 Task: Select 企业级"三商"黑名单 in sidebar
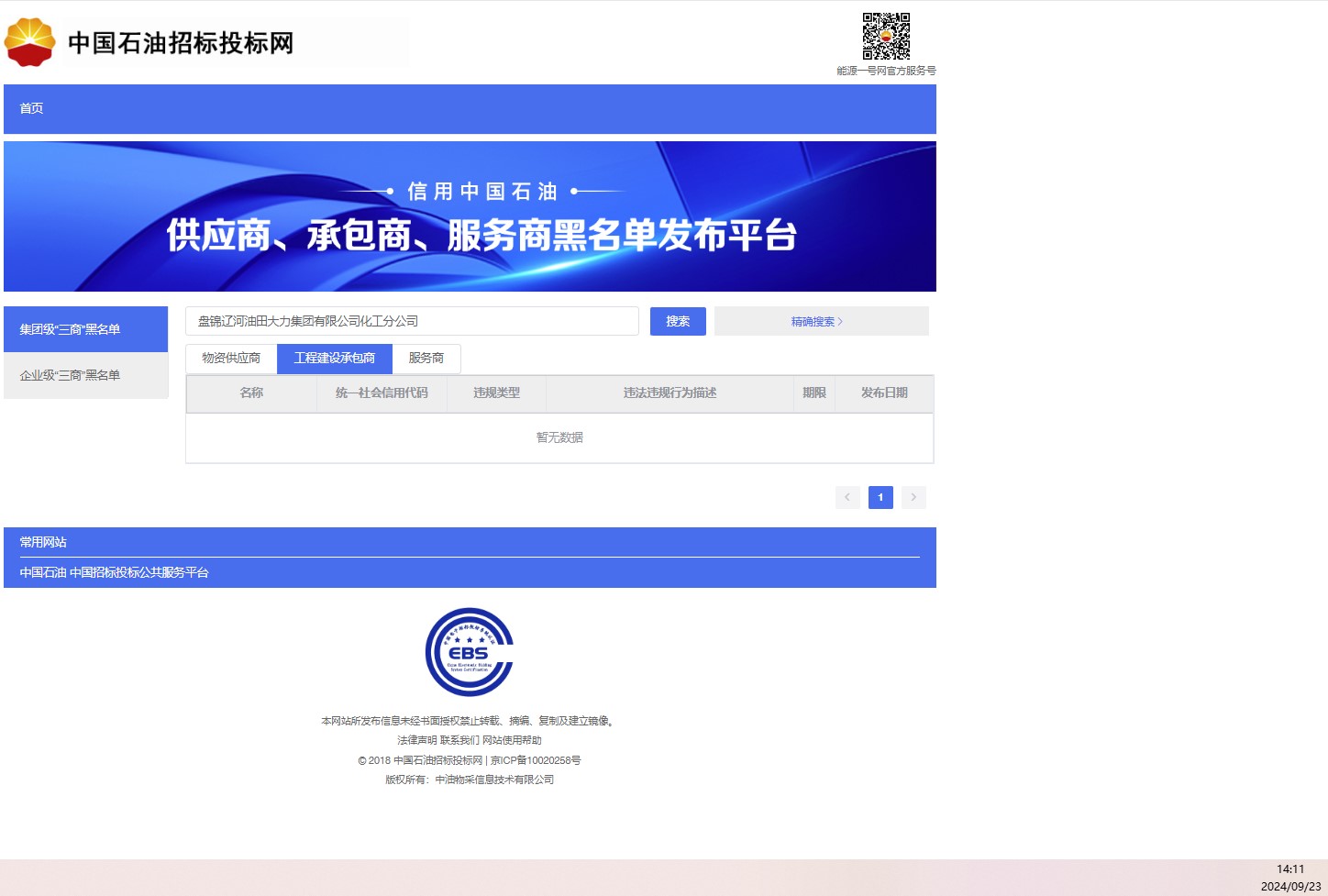pos(86,375)
